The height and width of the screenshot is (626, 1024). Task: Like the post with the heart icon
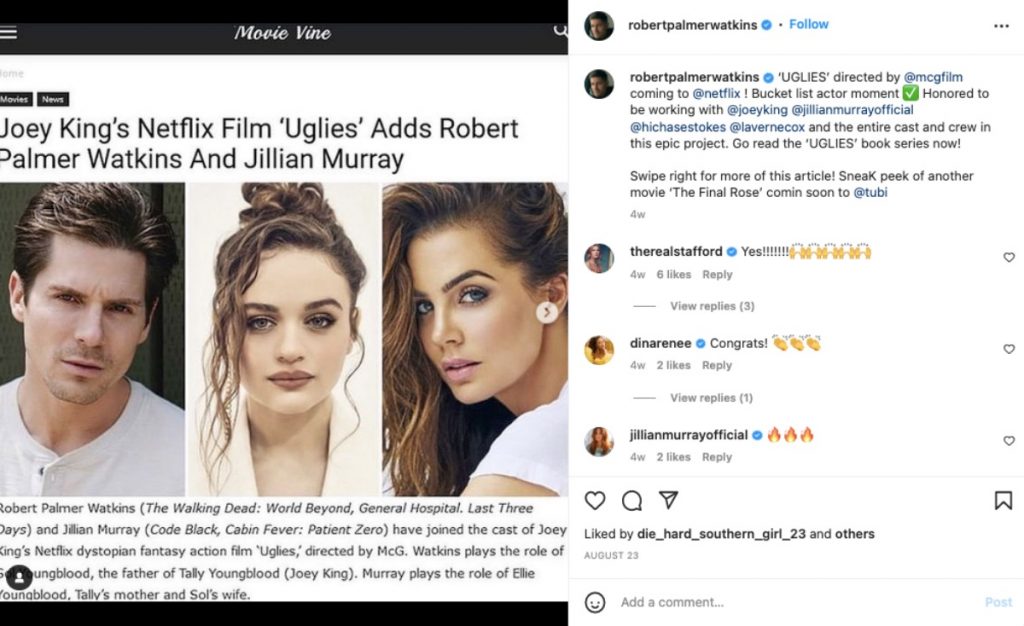click(x=595, y=500)
